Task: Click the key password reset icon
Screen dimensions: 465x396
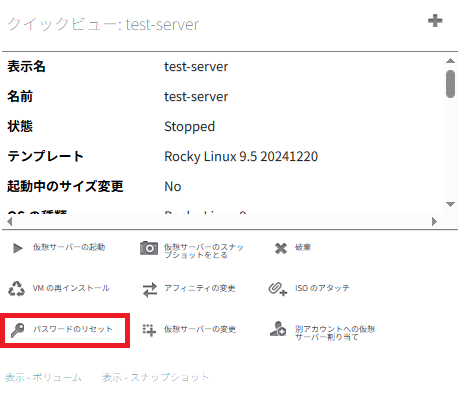Action: click(x=17, y=330)
